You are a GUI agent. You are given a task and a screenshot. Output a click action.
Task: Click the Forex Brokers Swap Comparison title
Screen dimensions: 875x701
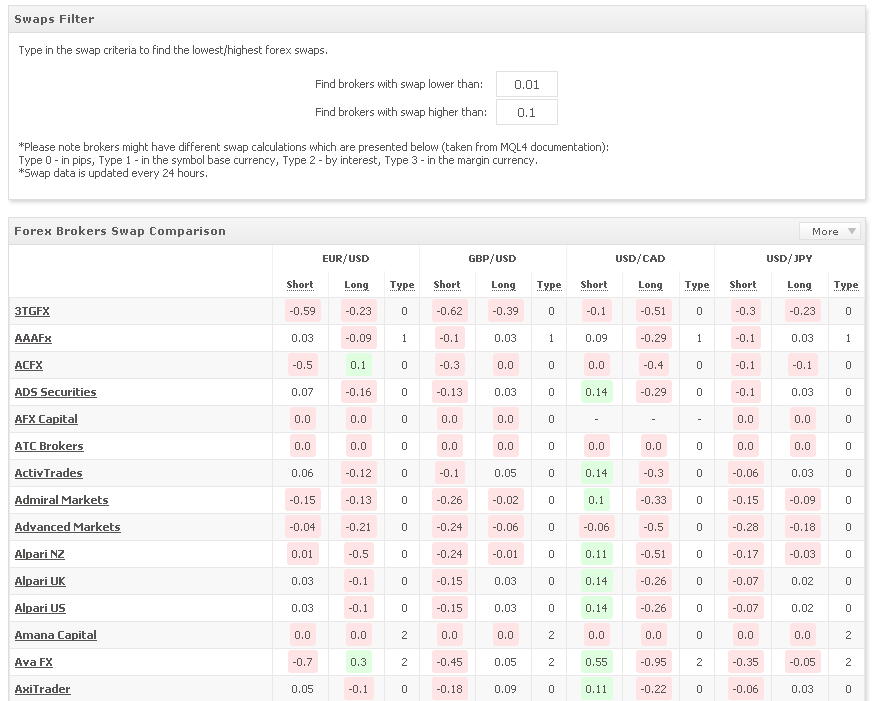click(x=120, y=231)
